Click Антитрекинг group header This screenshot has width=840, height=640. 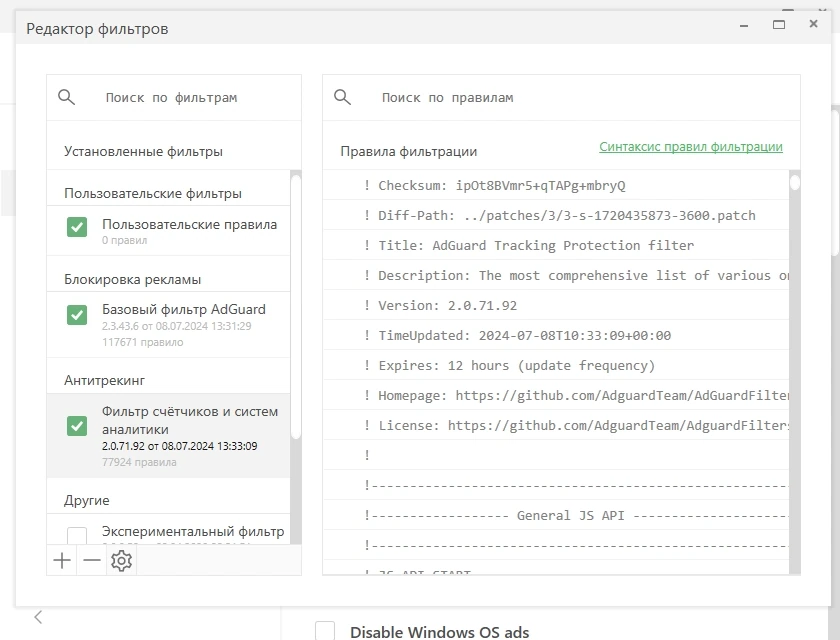click(104, 380)
